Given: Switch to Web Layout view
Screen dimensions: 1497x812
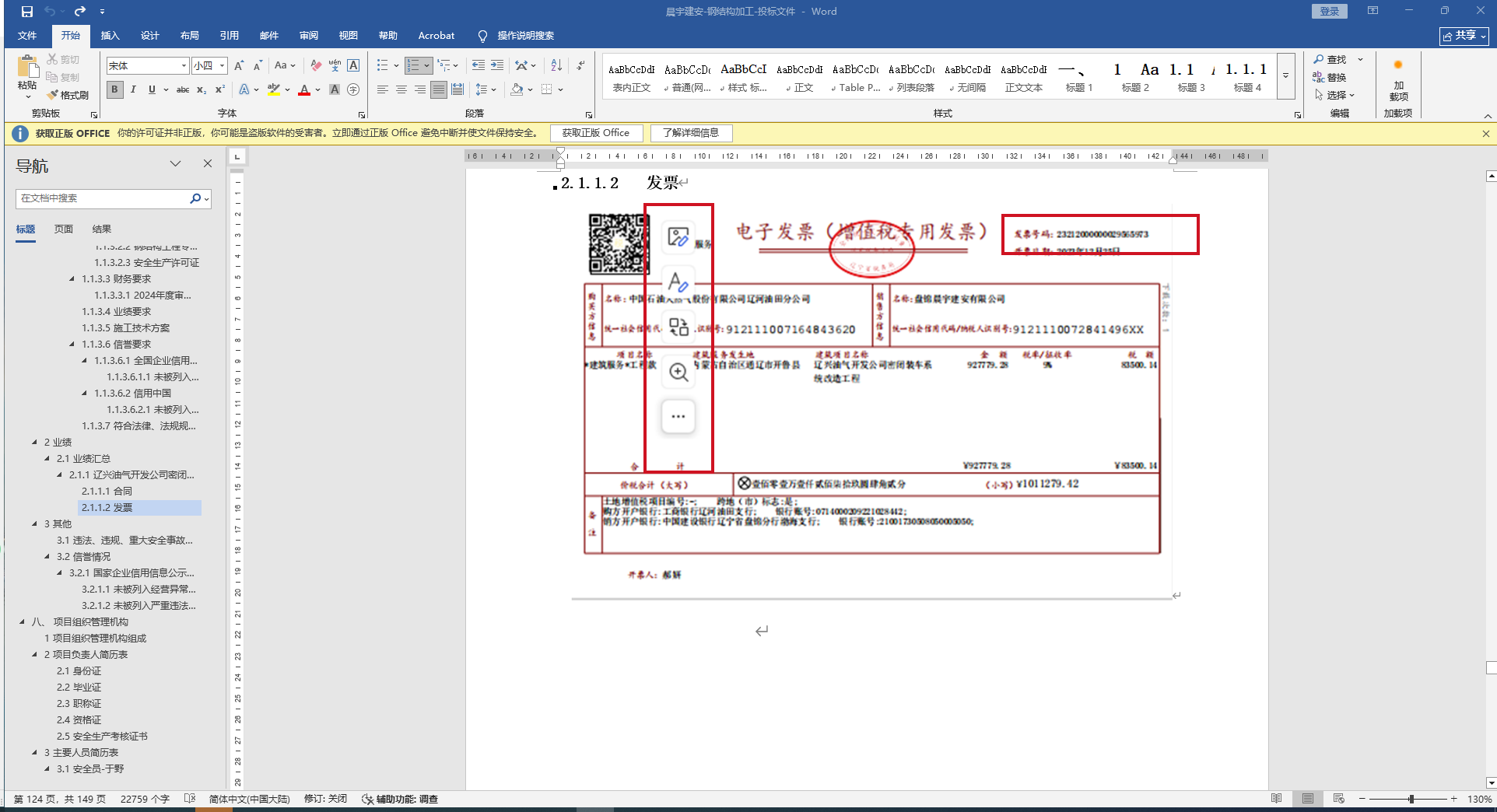Looking at the screenshot, I should (x=1338, y=799).
